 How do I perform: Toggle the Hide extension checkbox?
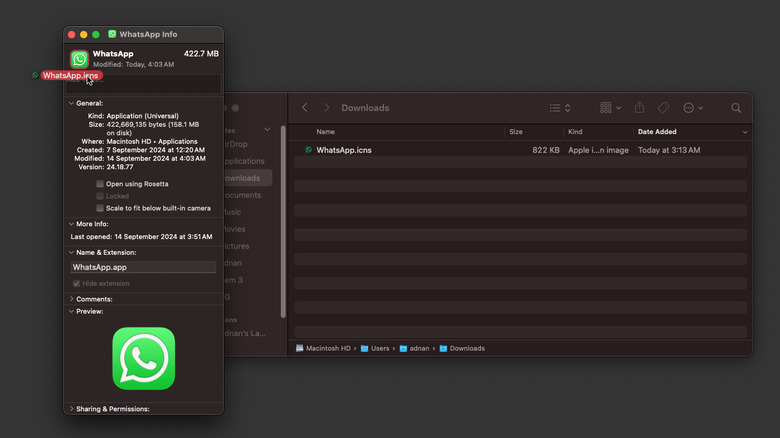77,283
